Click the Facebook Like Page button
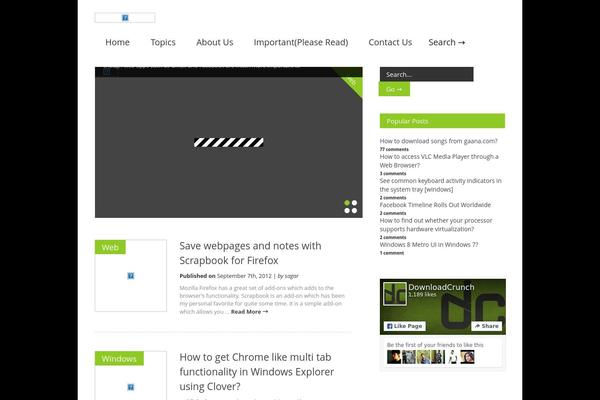 pos(404,326)
